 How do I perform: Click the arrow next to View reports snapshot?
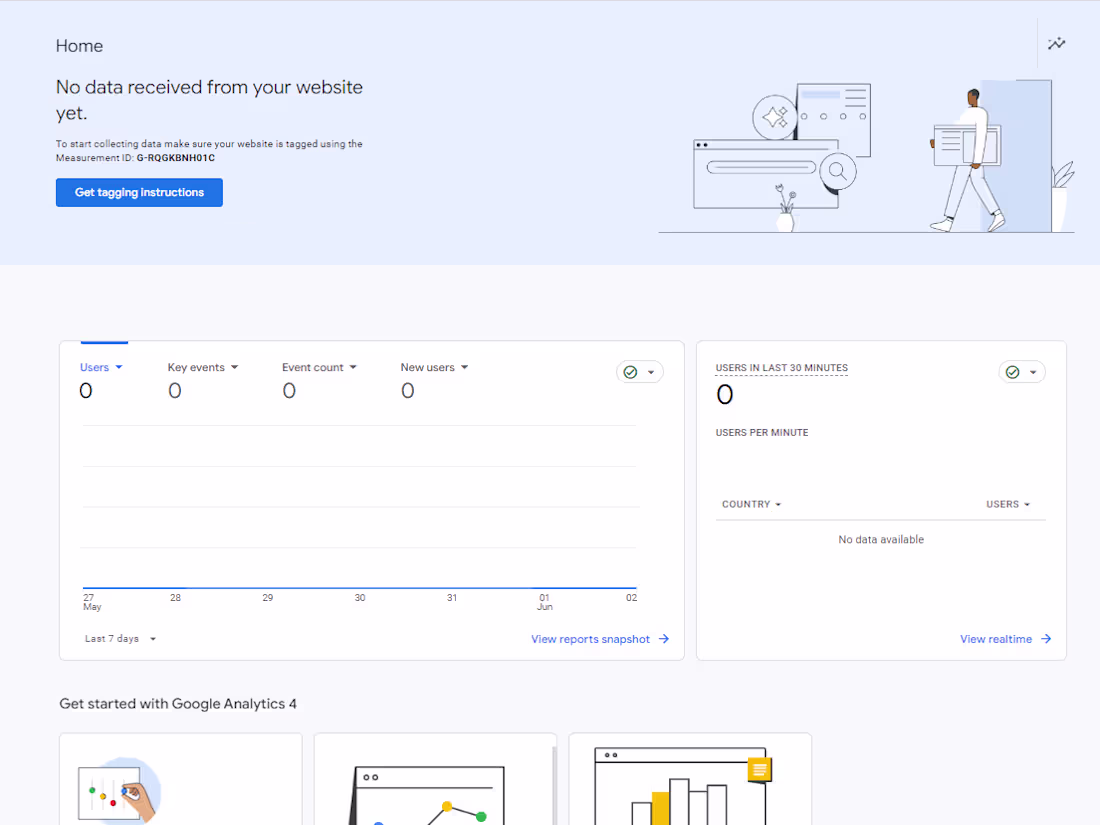point(664,638)
